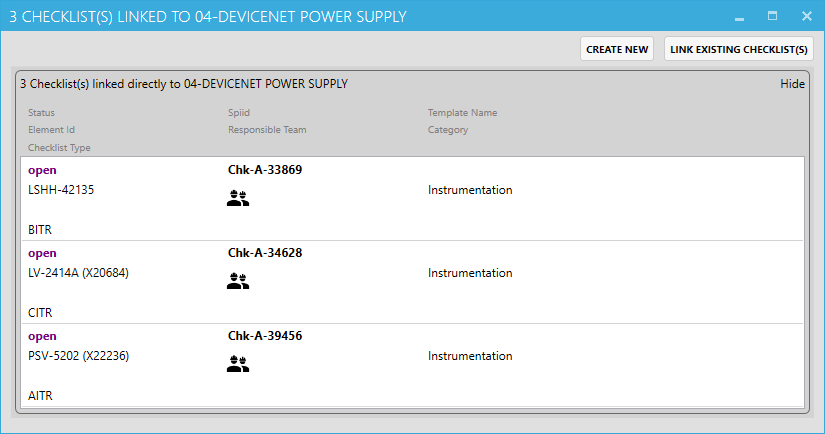Click responsible team icon for Chk-A-34628
The width and height of the screenshot is (825, 434).
click(x=238, y=282)
